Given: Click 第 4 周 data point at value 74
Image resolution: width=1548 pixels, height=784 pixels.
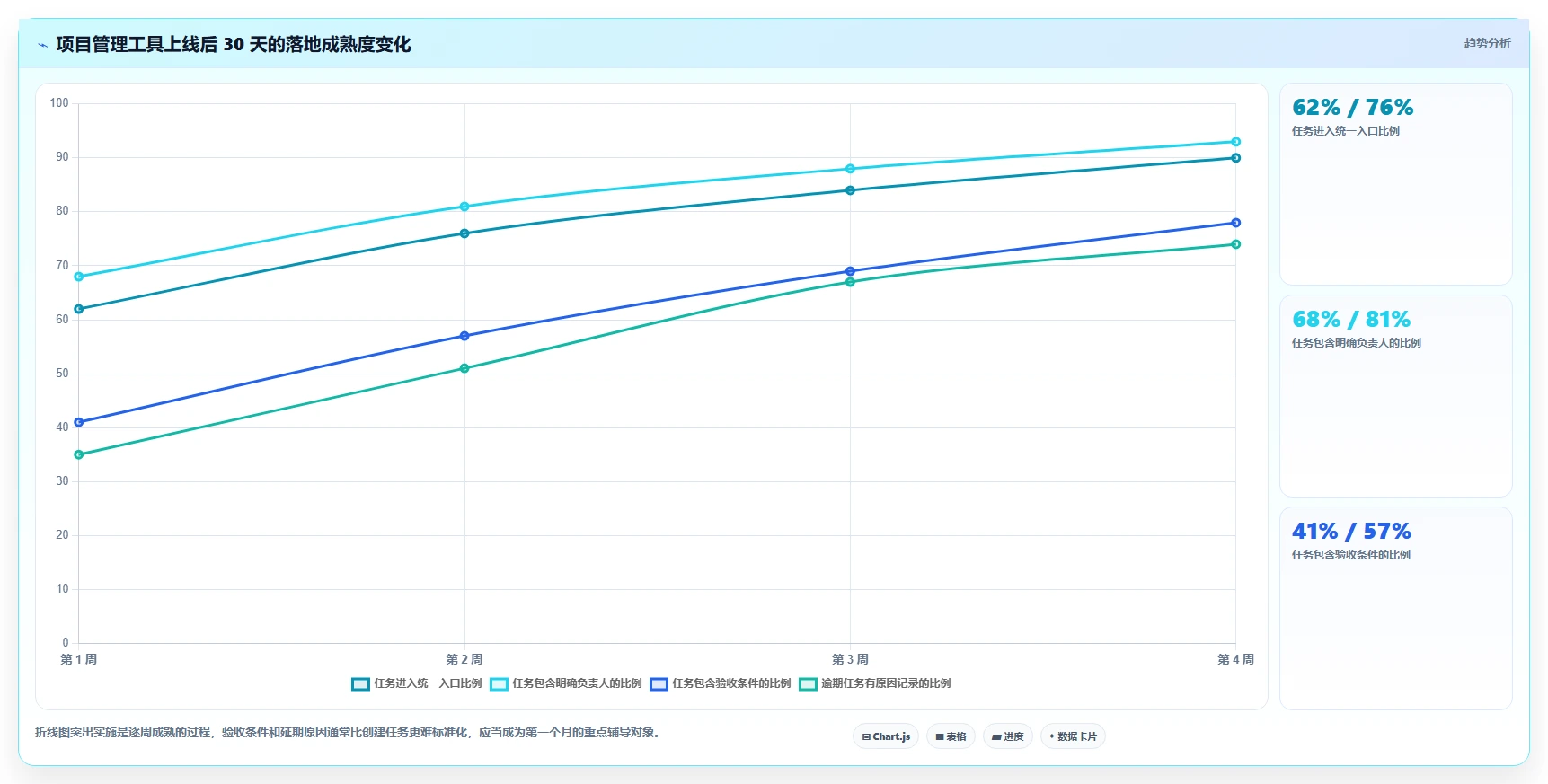Looking at the screenshot, I should (x=1235, y=244).
